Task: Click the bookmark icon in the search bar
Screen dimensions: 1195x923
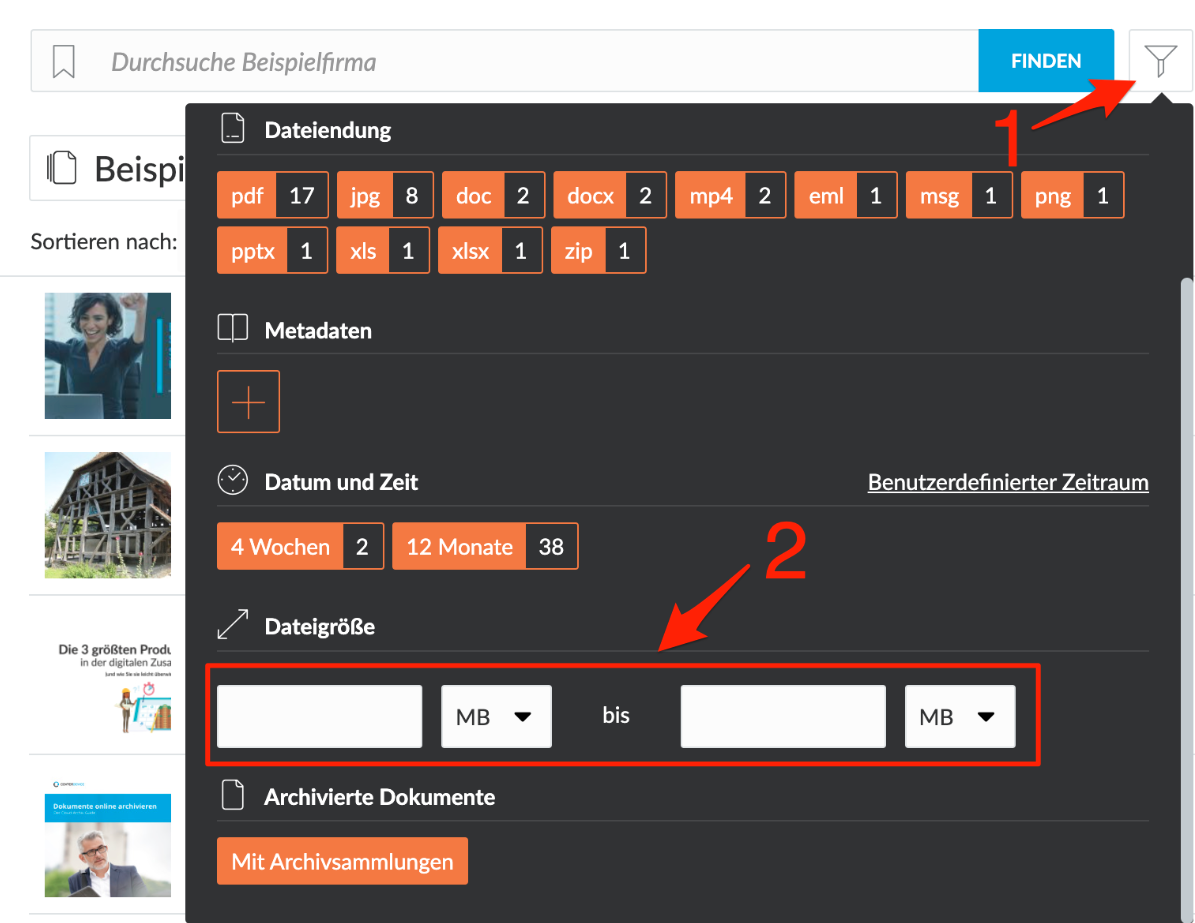Action: coord(63,61)
